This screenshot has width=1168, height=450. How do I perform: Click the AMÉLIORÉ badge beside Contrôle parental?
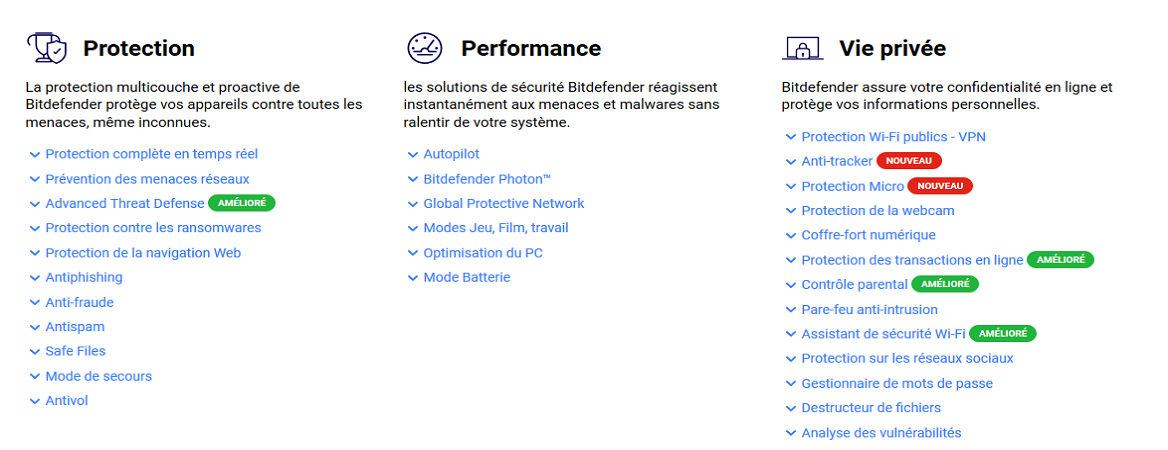tap(945, 285)
